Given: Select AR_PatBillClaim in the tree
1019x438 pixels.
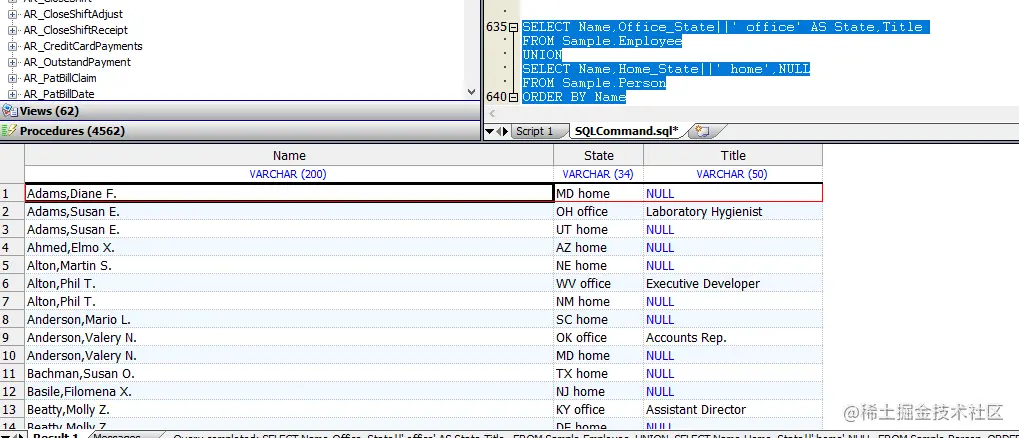Looking at the screenshot, I should pos(60,78).
